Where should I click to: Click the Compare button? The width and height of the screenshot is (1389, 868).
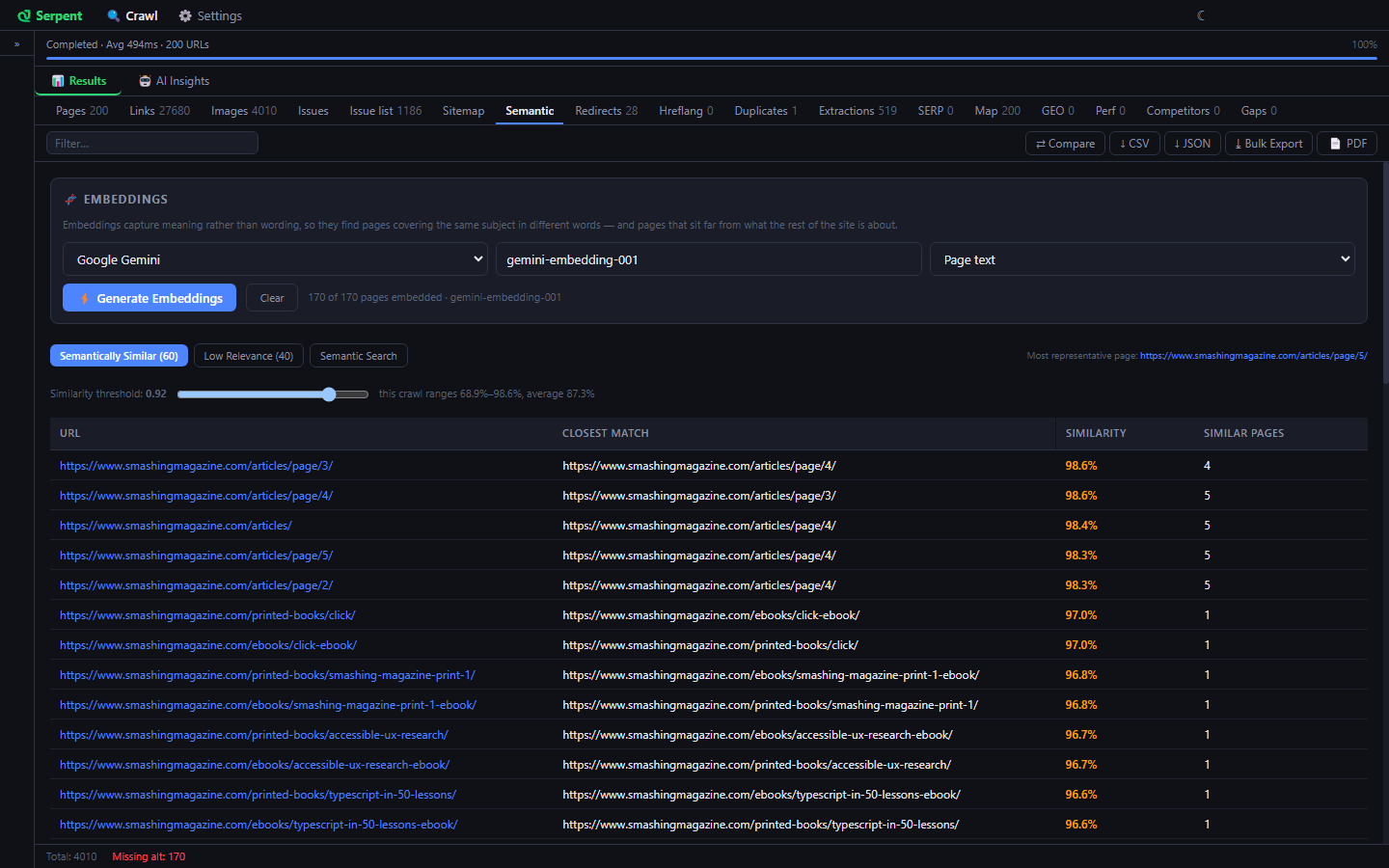tap(1065, 144)
